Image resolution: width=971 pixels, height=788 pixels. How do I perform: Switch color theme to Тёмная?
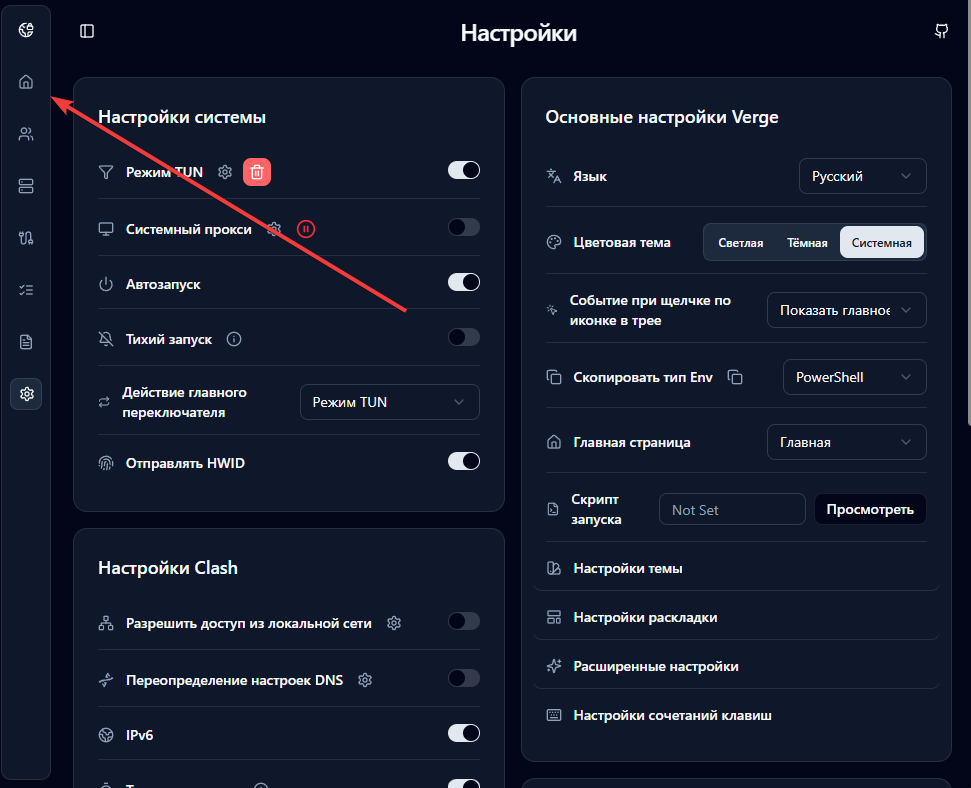806,241
